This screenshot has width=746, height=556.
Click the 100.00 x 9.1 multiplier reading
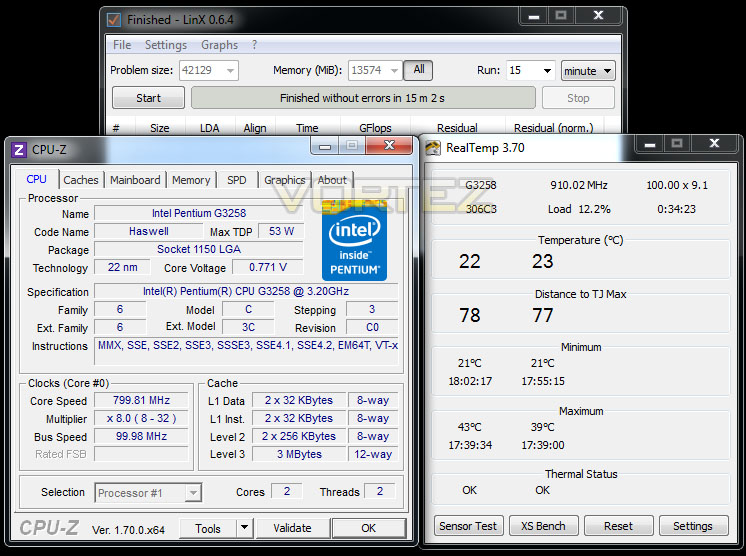pyautogui.click(x=677, y=185)
